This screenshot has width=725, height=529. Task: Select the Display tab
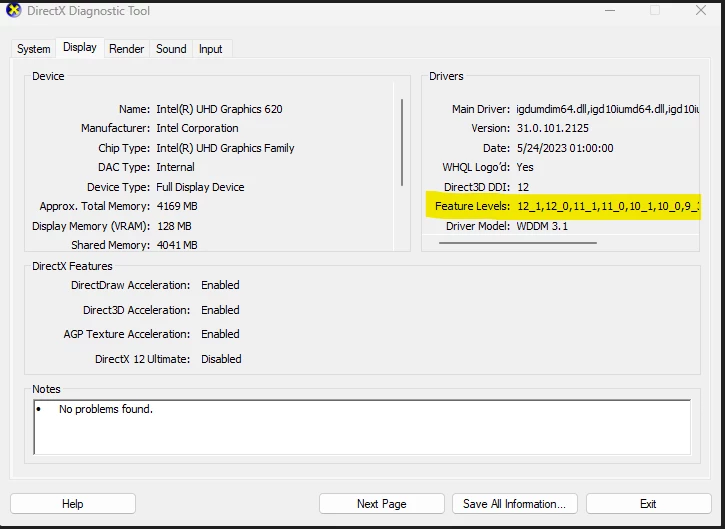(80, 47)
